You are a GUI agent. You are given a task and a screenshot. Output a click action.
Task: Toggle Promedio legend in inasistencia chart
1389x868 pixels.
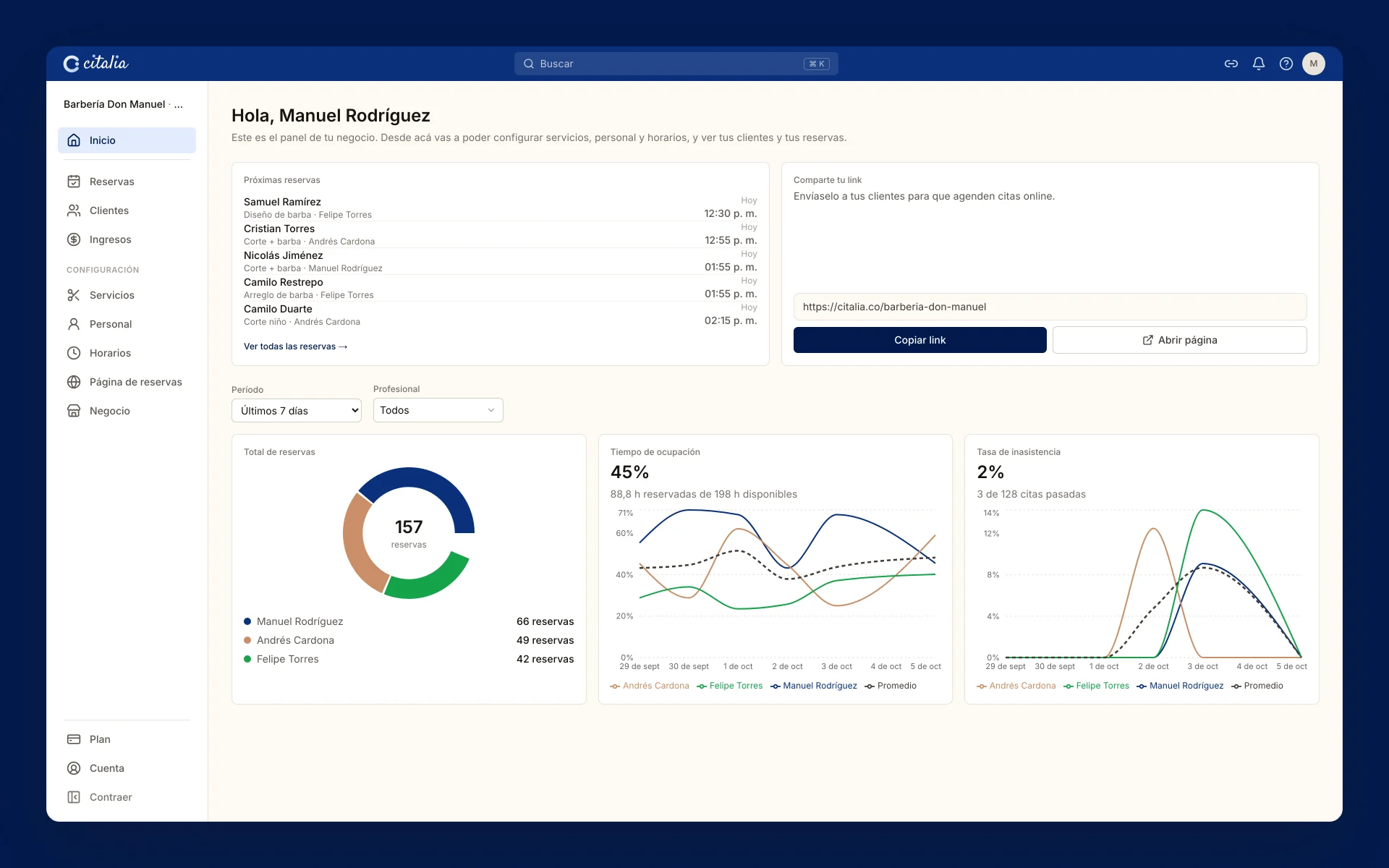tap(1257, 686)
